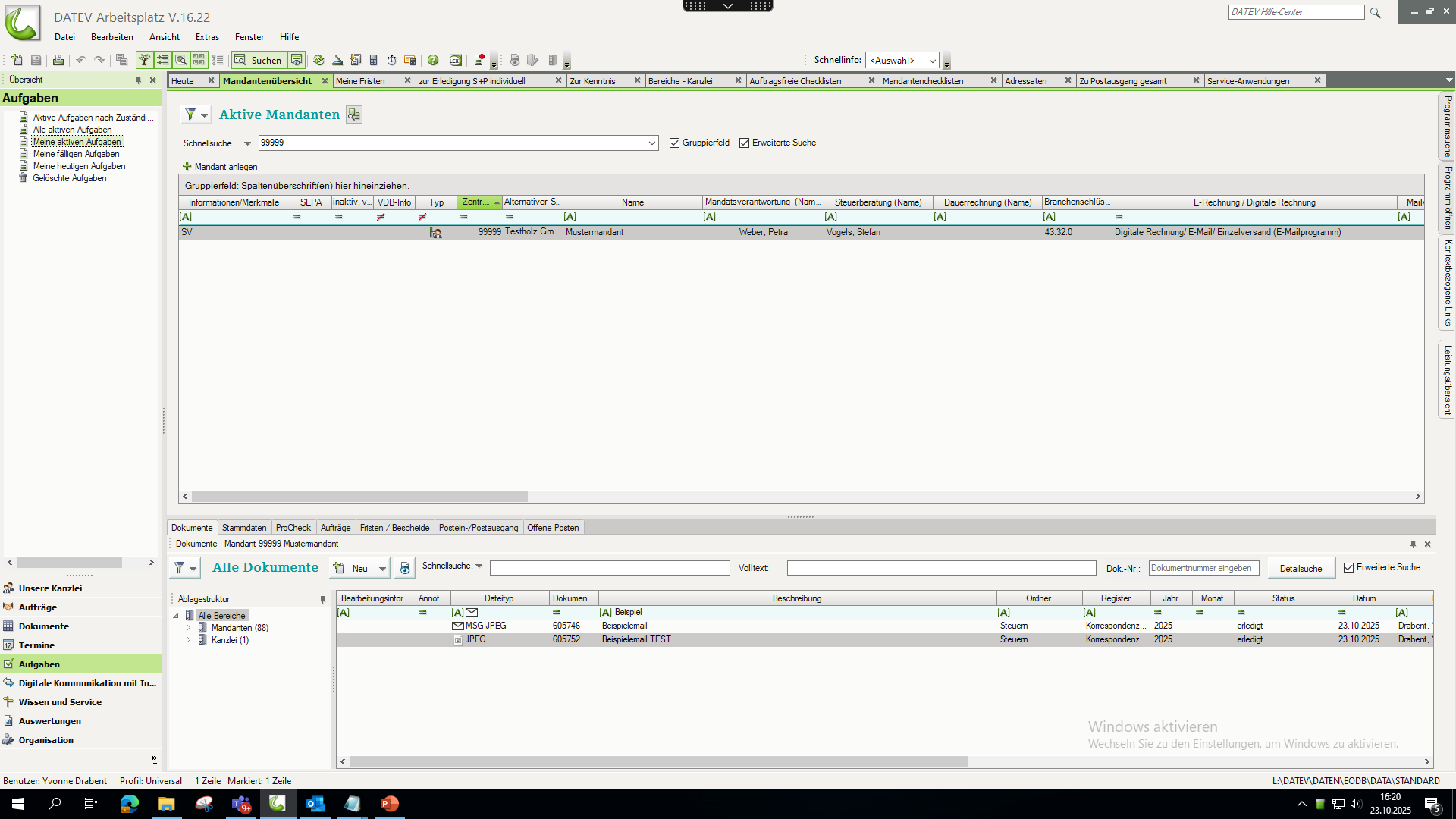Viewport: 1456px width, 819px height.
Task: Click the Volltext search input field
Action: (940, 568)
